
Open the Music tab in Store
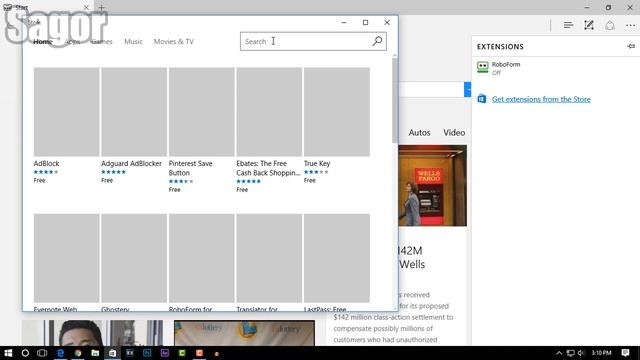point(133,41)
